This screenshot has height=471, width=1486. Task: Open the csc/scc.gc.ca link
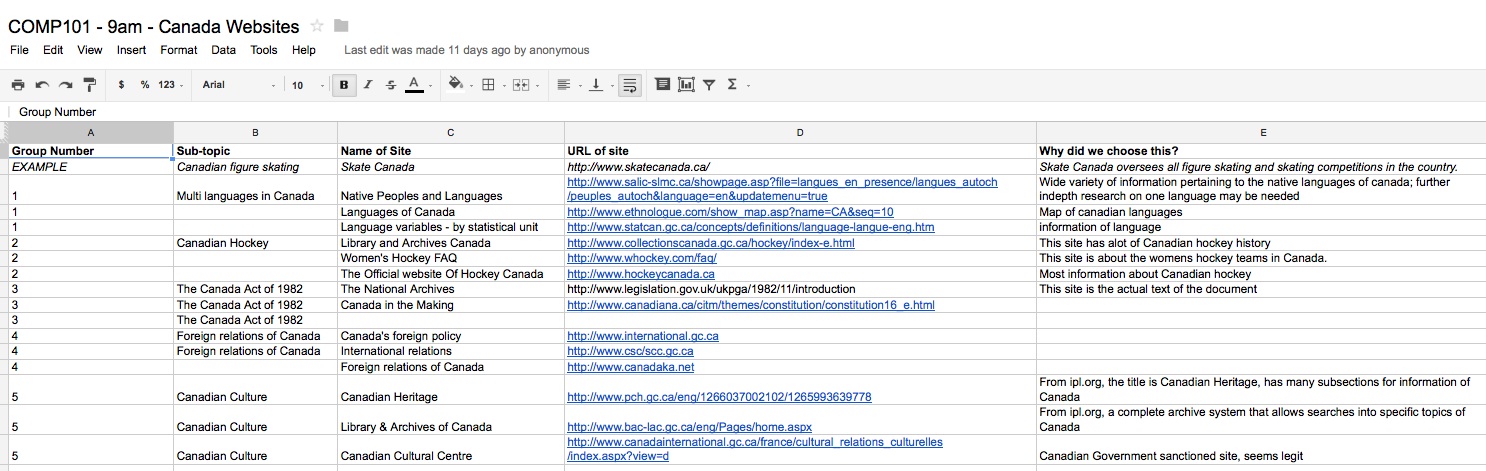point(630,351)
